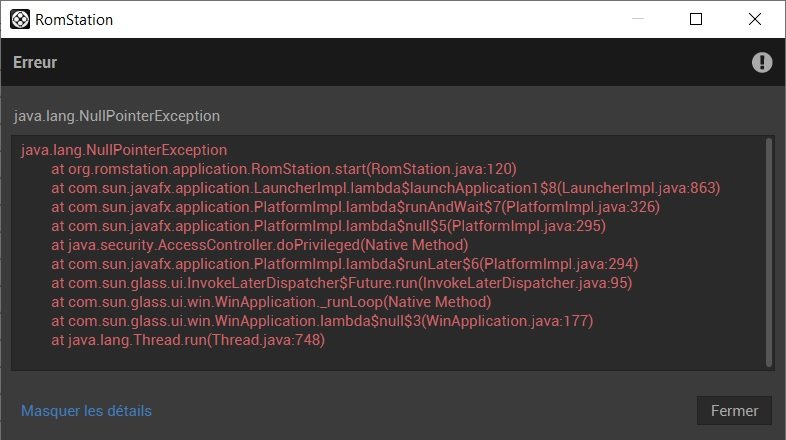Close the RomStation window with X
This screenshot has height=440, width=786.
[x=753, y=19]
